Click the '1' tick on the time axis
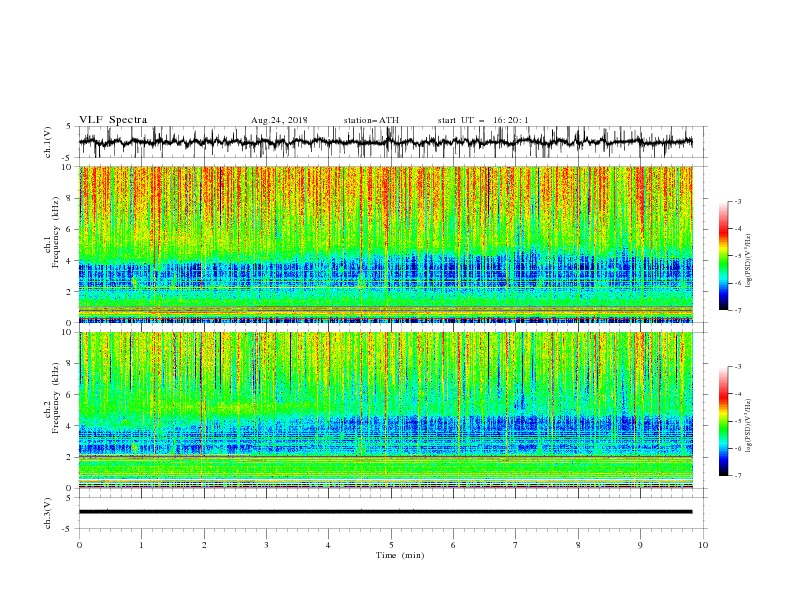The height and width of the screenshot is (612, 792). pyautogui.click(x=142, y=545)
